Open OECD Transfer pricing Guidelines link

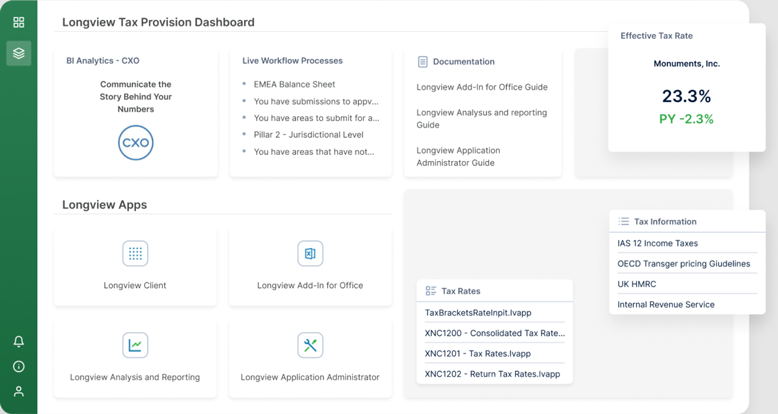coord(683,264)
